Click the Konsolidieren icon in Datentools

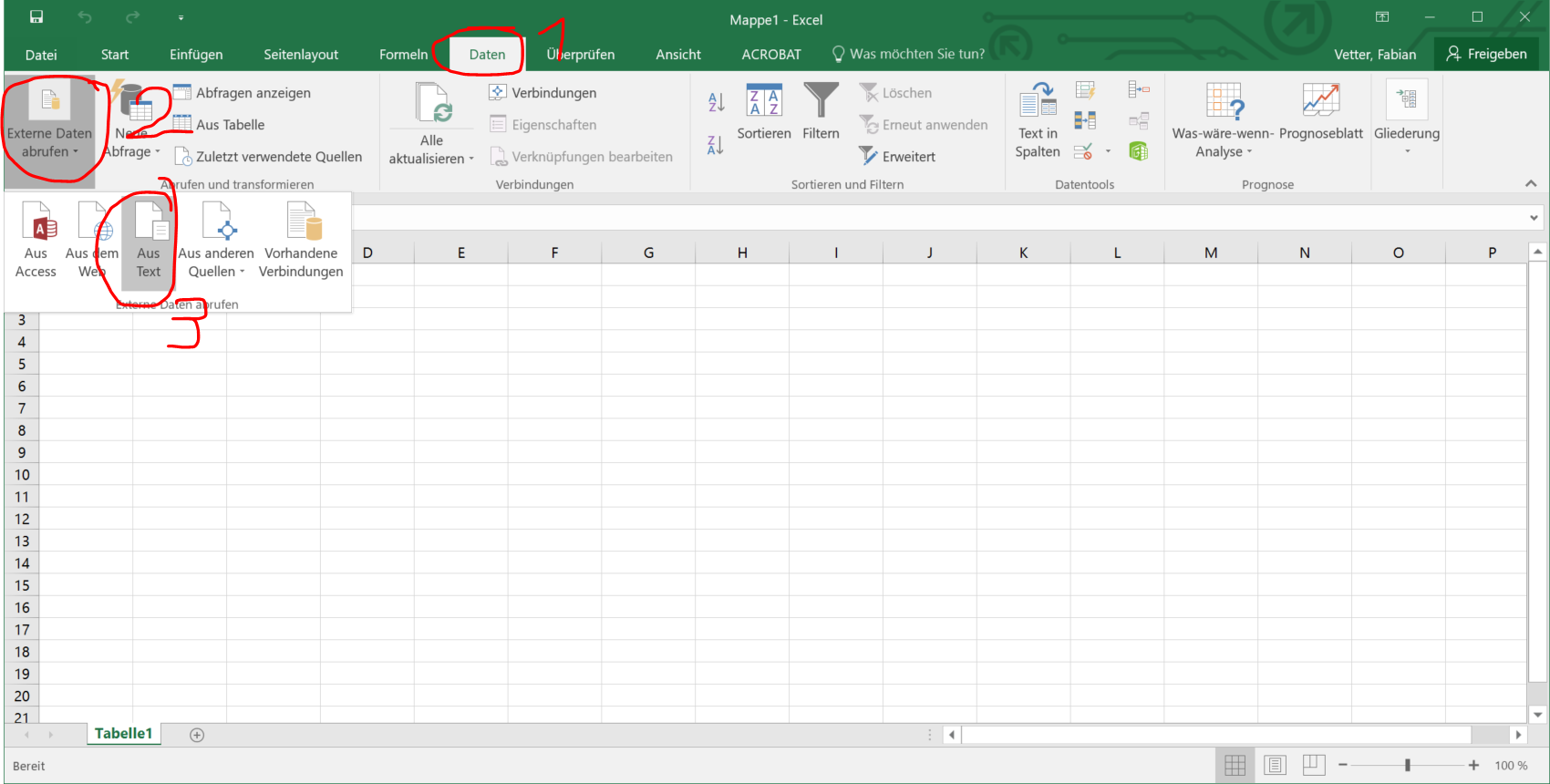pyautogui.click(x=1139, y=89)
